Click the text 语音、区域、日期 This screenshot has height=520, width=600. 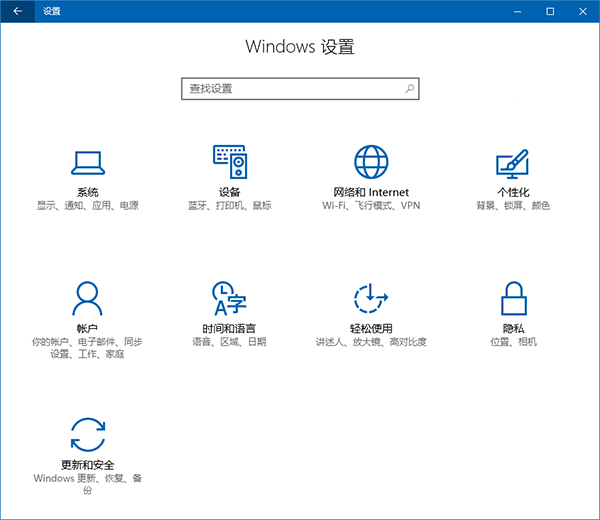229,342
